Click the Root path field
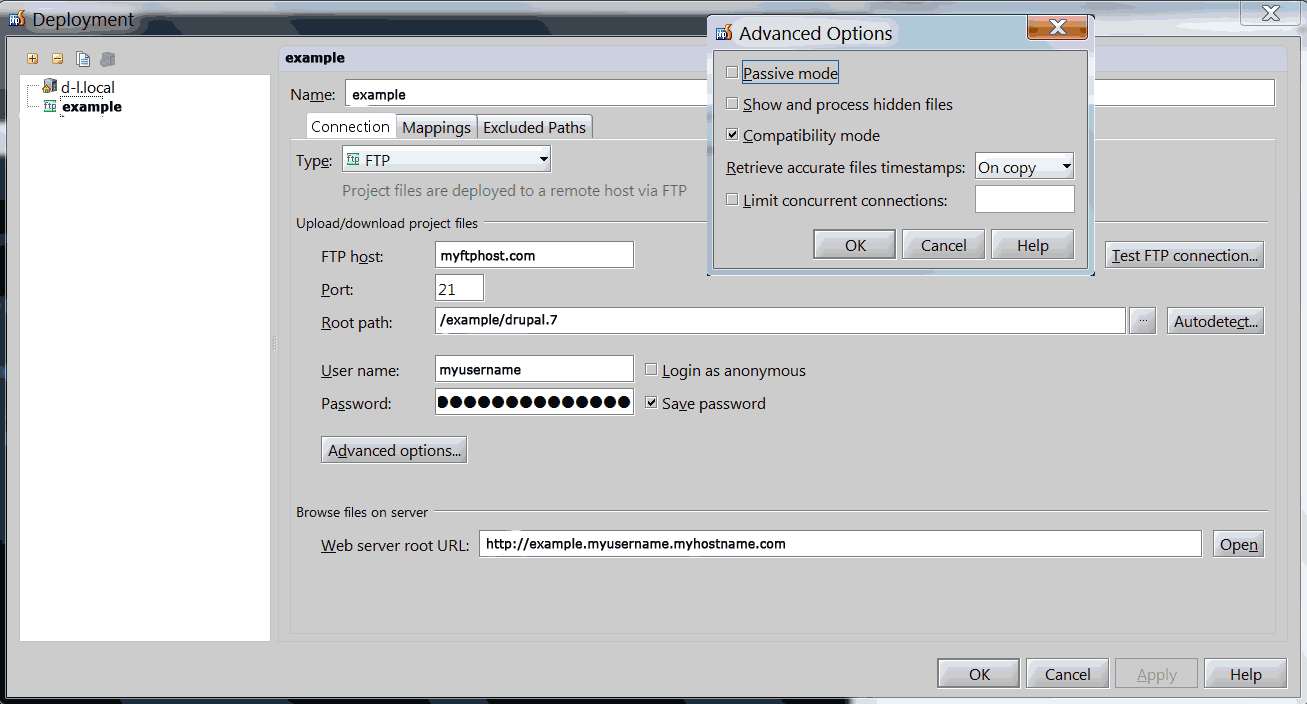1307x704 pixels. [x=781, y=321]
